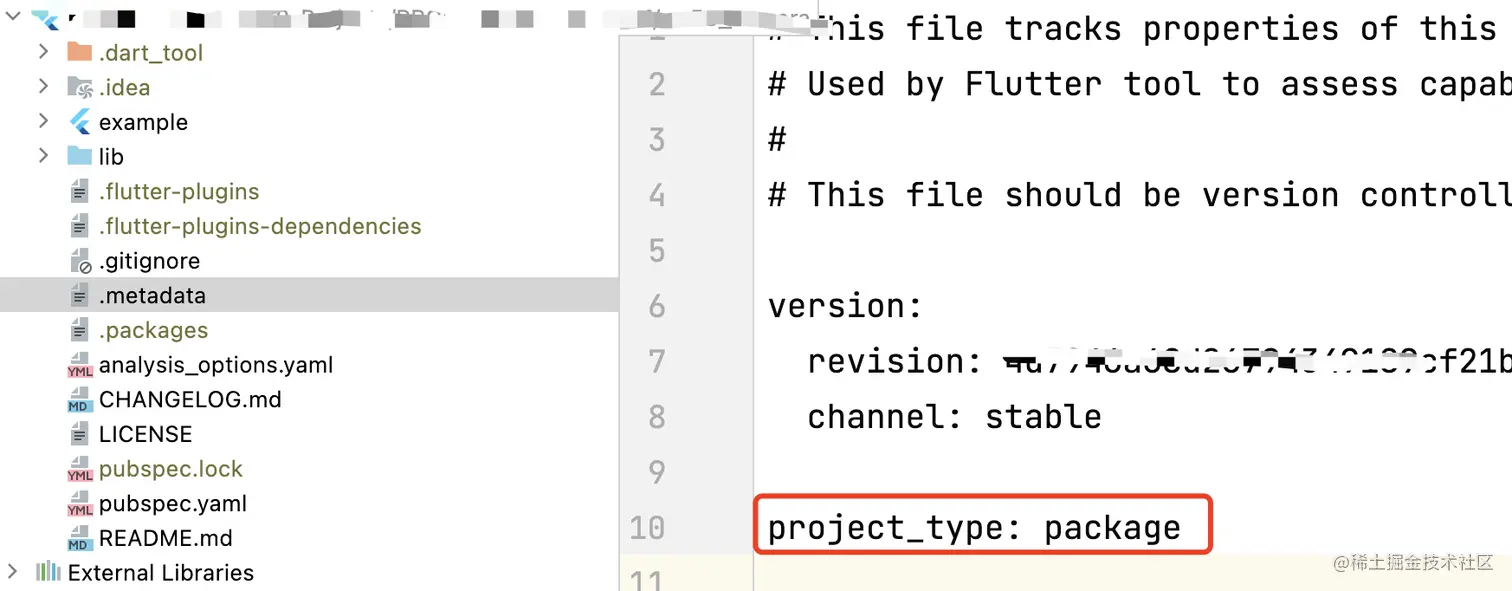Click the .packages file entry
The width and height of the screenshot is (1512, 591).
(x=153, y=330)
